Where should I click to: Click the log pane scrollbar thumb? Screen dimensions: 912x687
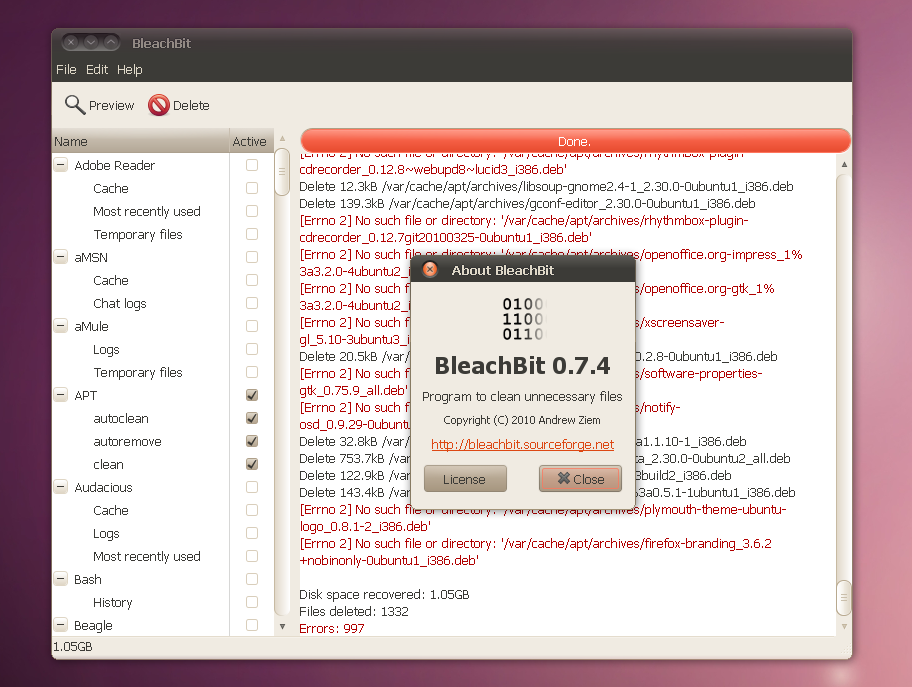pyautogui.click(x=843, y=598)
